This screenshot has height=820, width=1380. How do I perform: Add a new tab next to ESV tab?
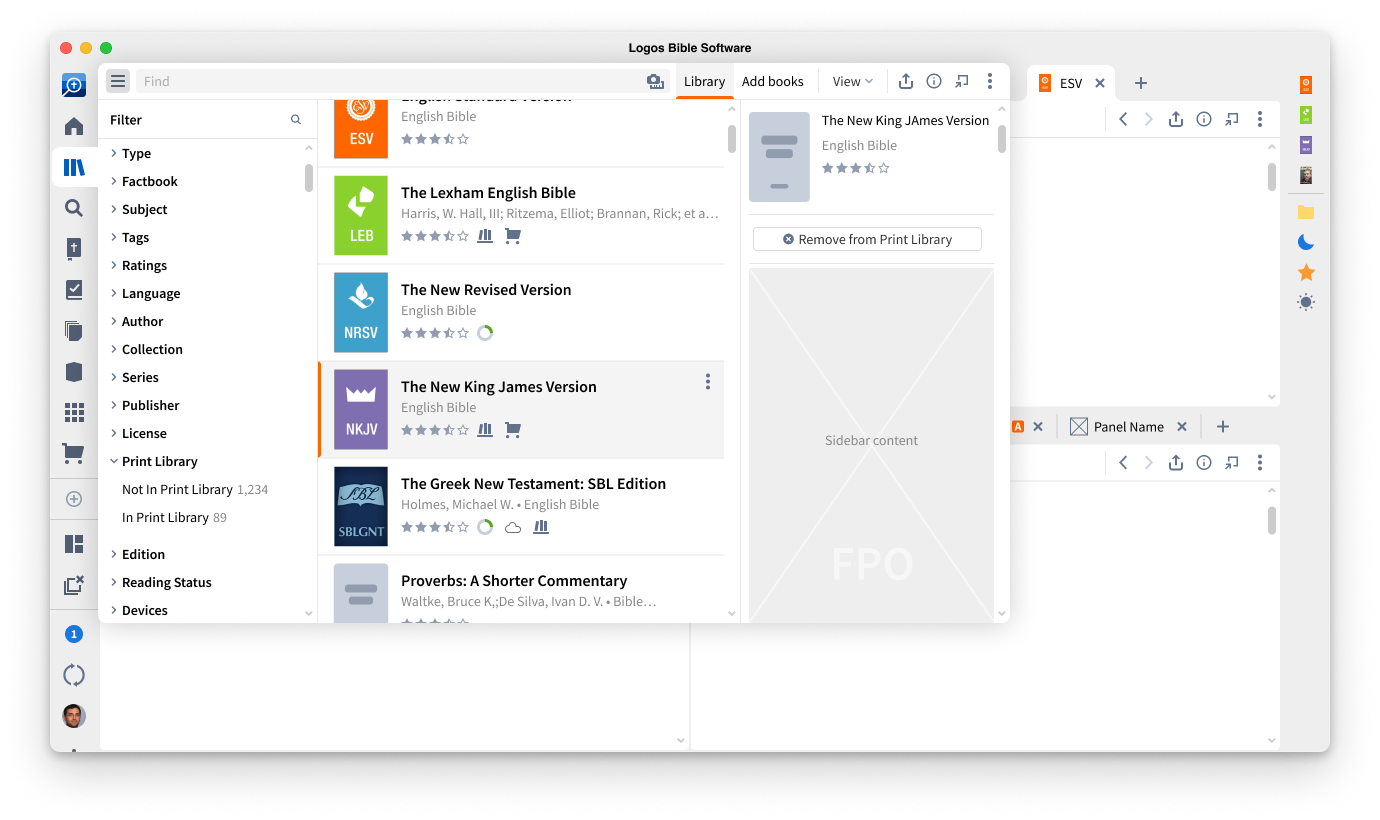click(x=1141, y=83)
